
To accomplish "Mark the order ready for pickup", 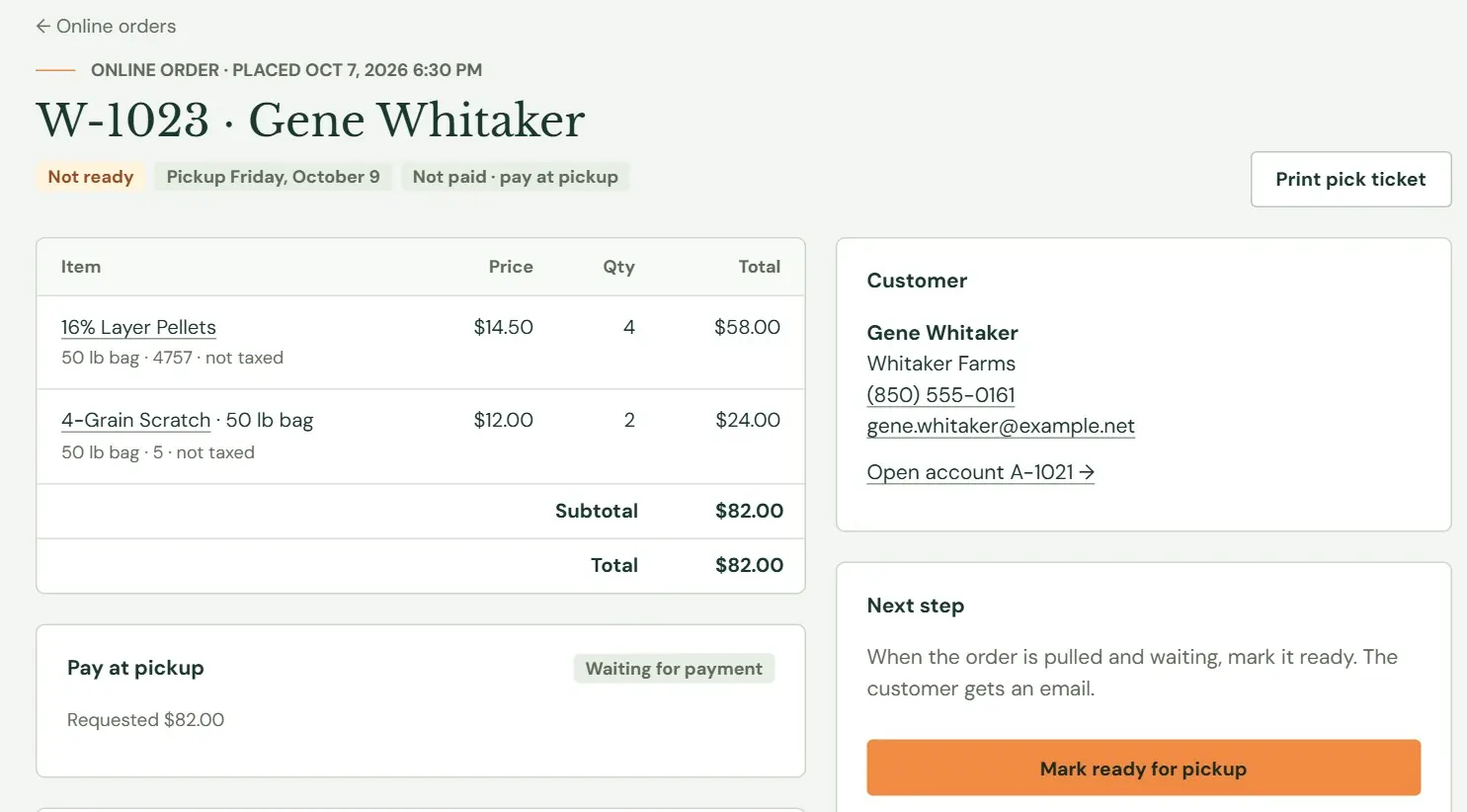I will click(1143, 768).
